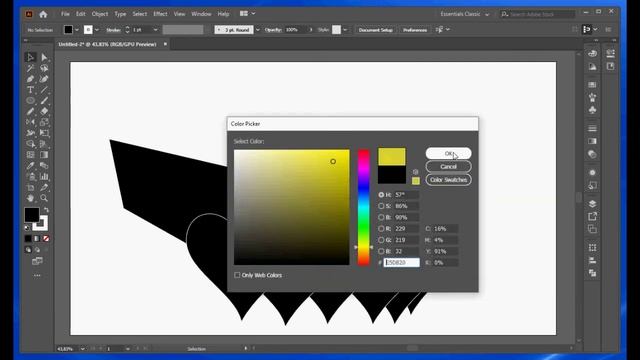Screen dimensions: 640x360
Task: Choose the Ellipse shape tool
Action: pos(30,100)
